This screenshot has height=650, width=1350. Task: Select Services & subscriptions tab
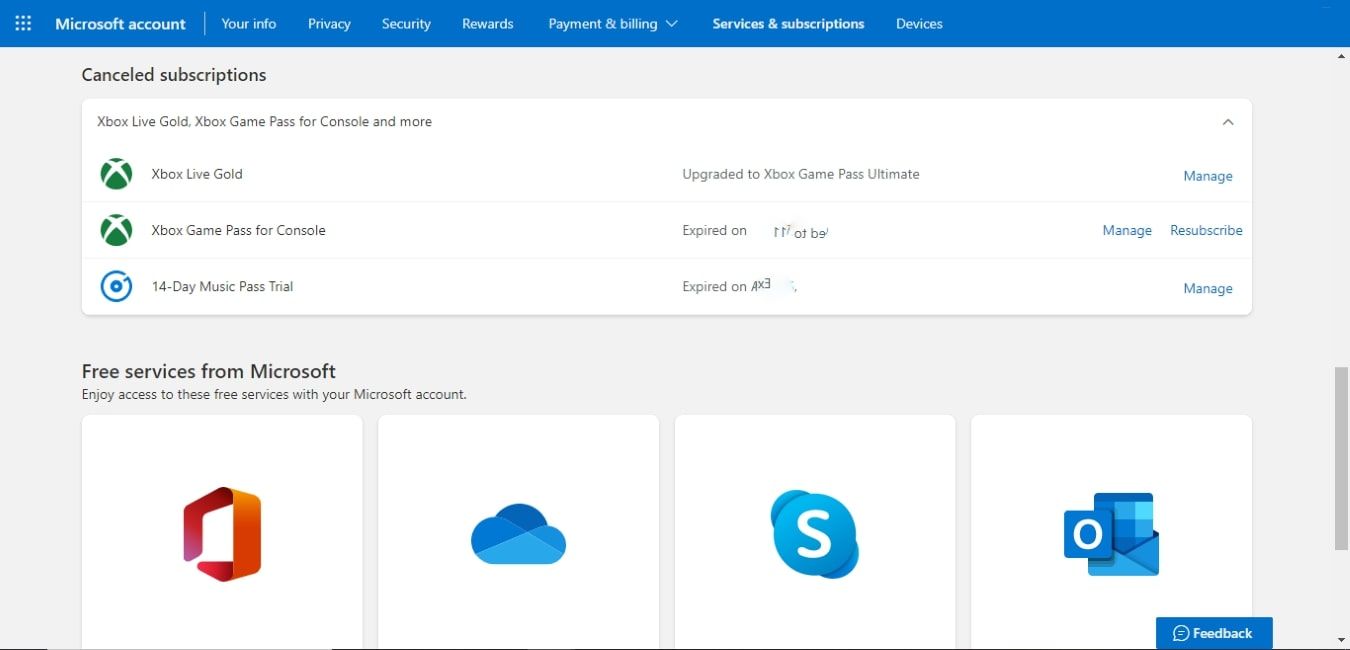point(788,23)
